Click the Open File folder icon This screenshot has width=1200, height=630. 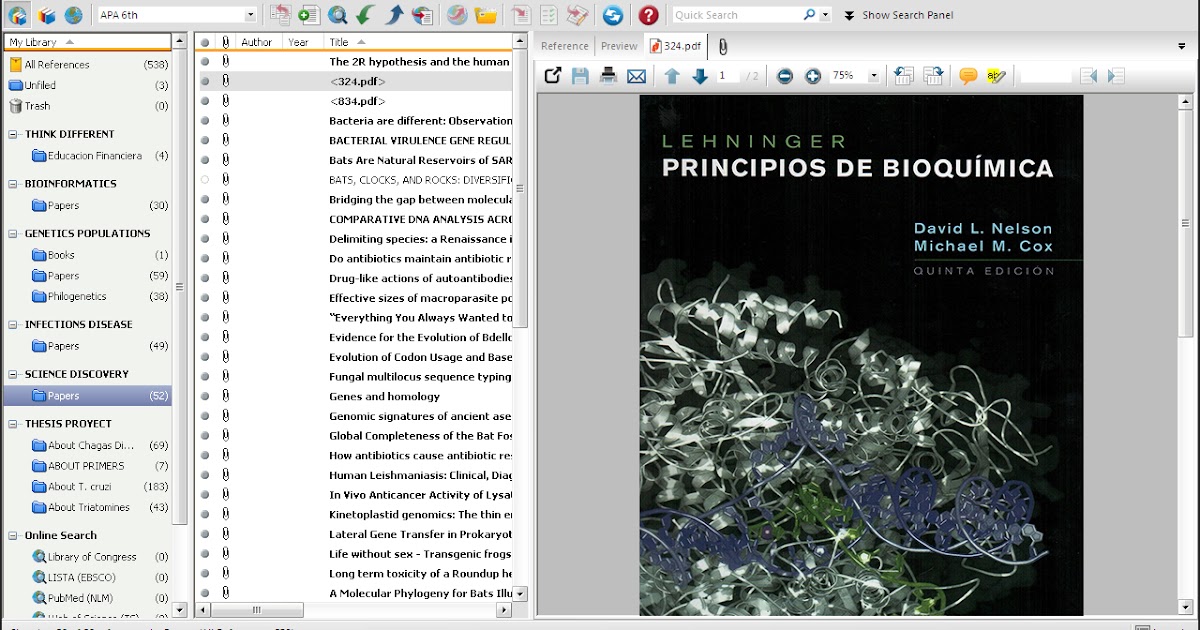pyautogui.click(x=486, y=15)
